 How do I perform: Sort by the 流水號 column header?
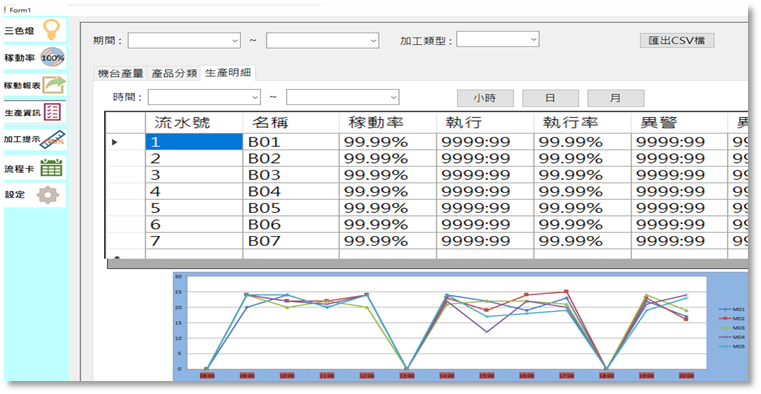click(194, 123)
